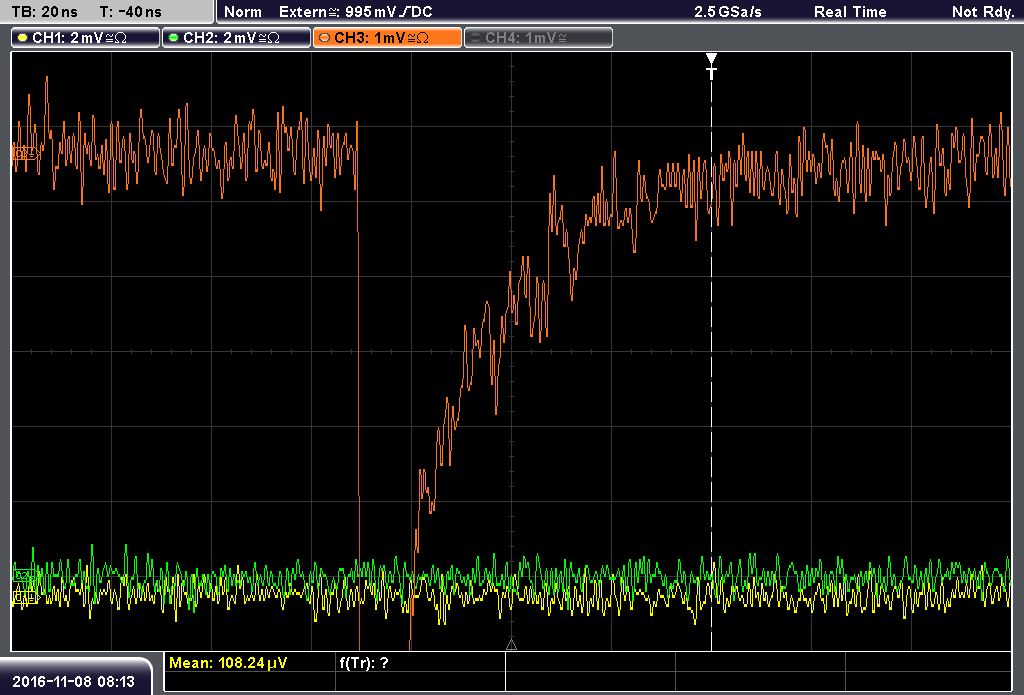Click the T: -40 ns trigger time readout
The image size is (1024, 695).
tap(131, 12)
